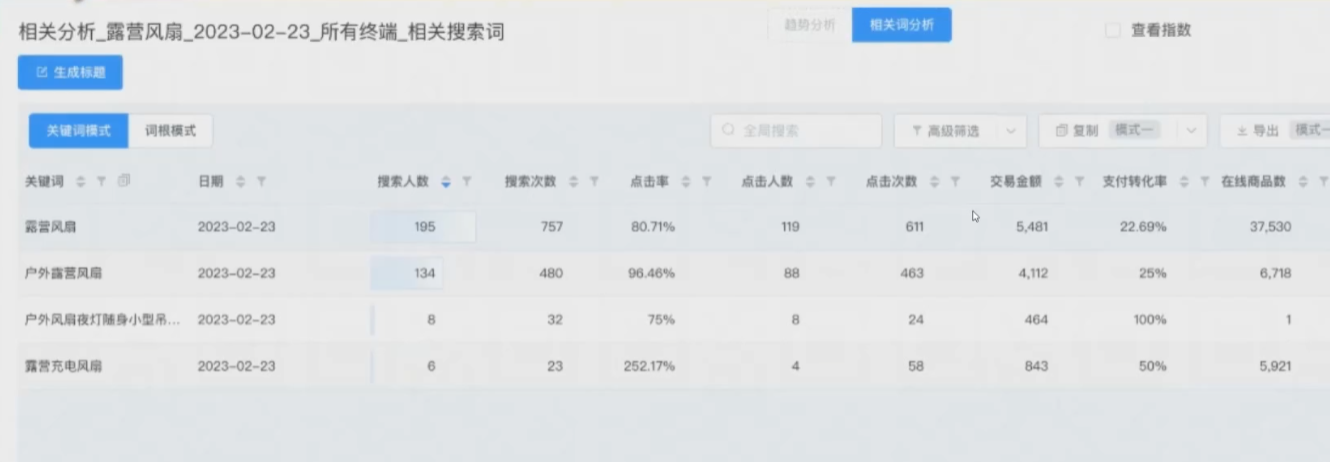Filter the 交易金额 column

coord(1080,181)
